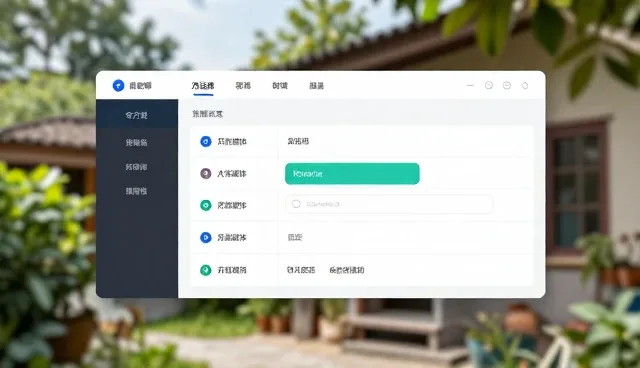
Task: Open the second sidebar item
Action: point(137,142)
